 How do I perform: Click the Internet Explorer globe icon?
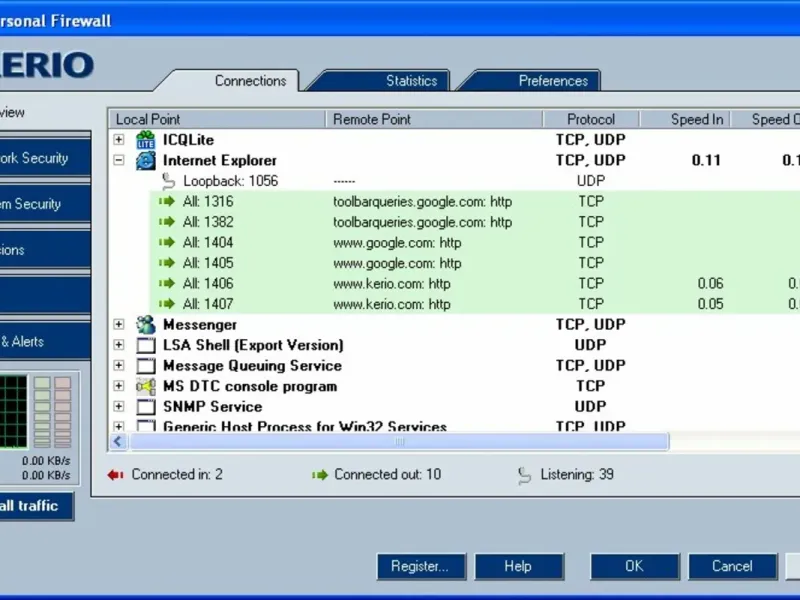[145, 160]
